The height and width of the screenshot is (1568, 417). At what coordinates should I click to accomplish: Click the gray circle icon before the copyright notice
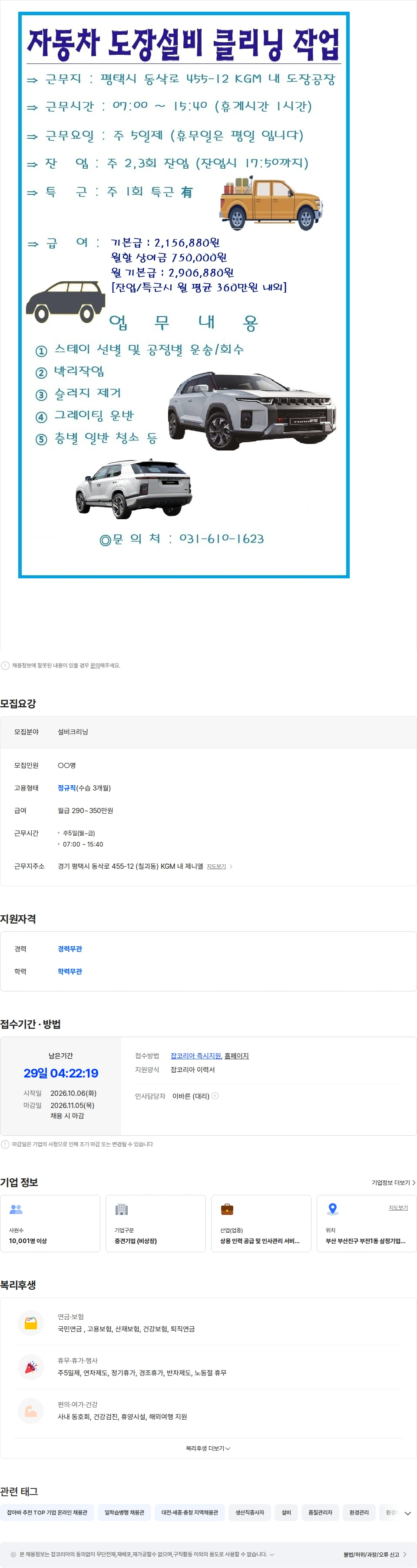pyautogui.click(x=13, y=1554)
